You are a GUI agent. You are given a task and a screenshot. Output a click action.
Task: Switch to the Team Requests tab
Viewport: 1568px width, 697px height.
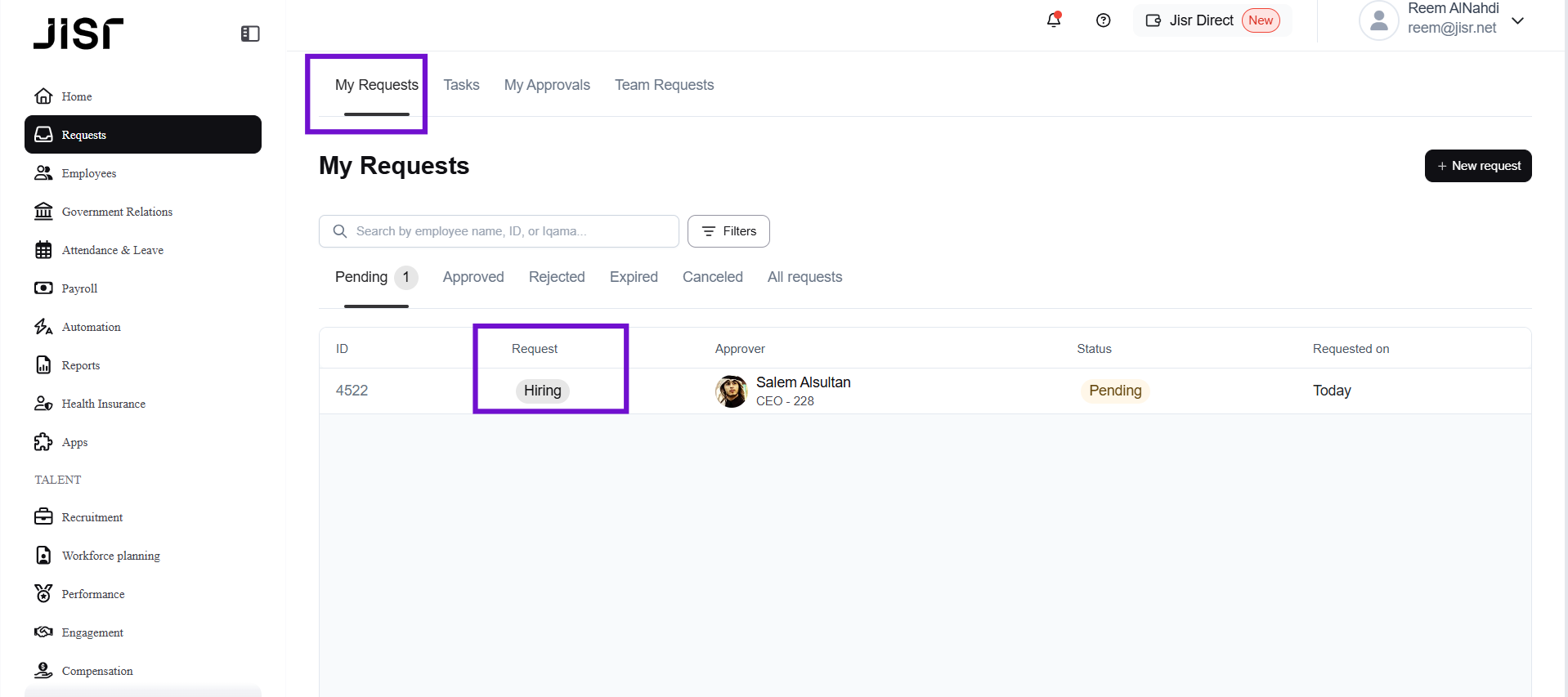[664, 85]
